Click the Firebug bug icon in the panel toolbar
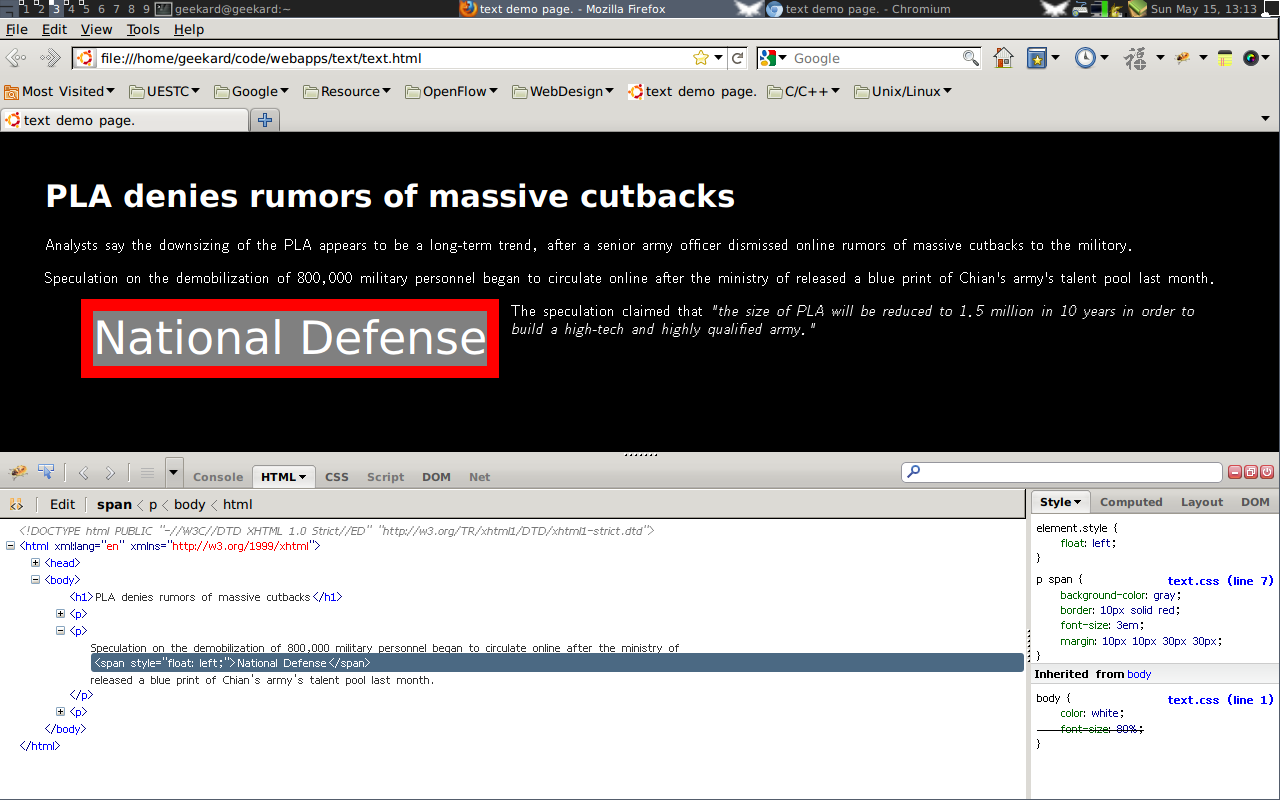Viewport: 1280px width, 800px height. (x=18, y=472)
